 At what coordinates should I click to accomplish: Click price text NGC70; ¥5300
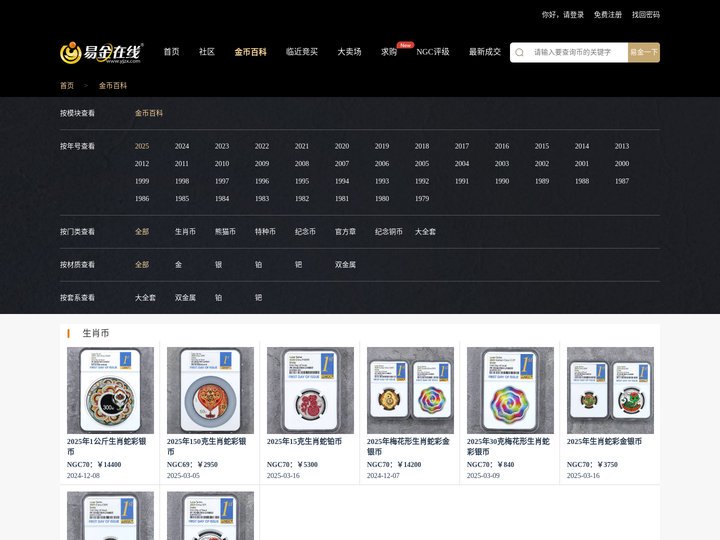[x=292, y=465]
